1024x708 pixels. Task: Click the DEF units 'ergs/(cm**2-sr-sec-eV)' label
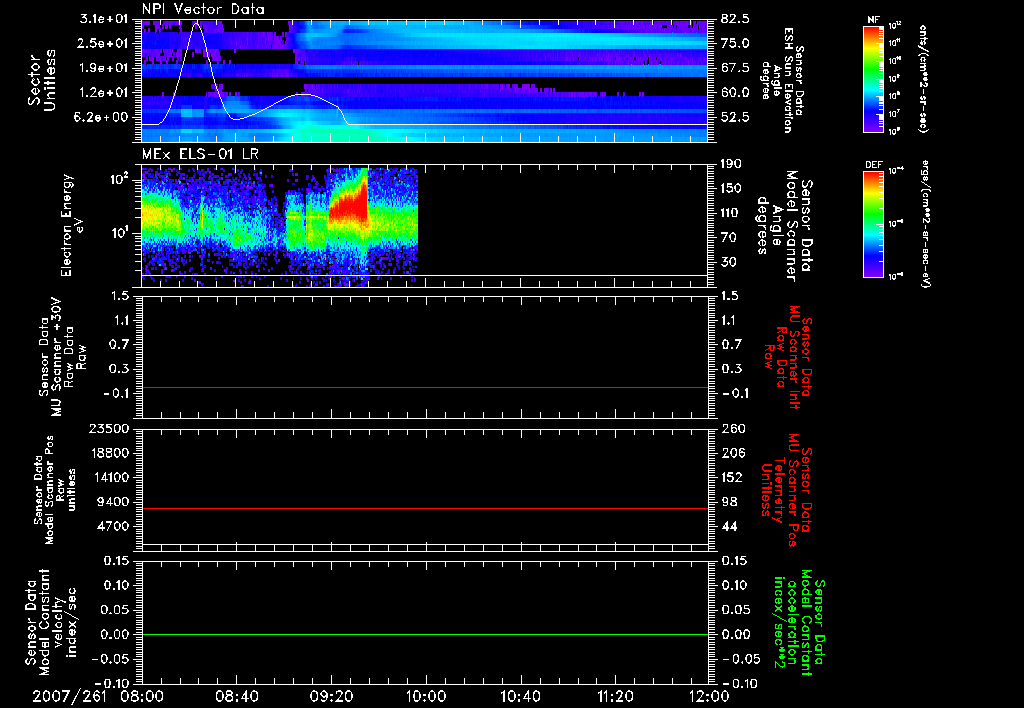tap(926, 224)
